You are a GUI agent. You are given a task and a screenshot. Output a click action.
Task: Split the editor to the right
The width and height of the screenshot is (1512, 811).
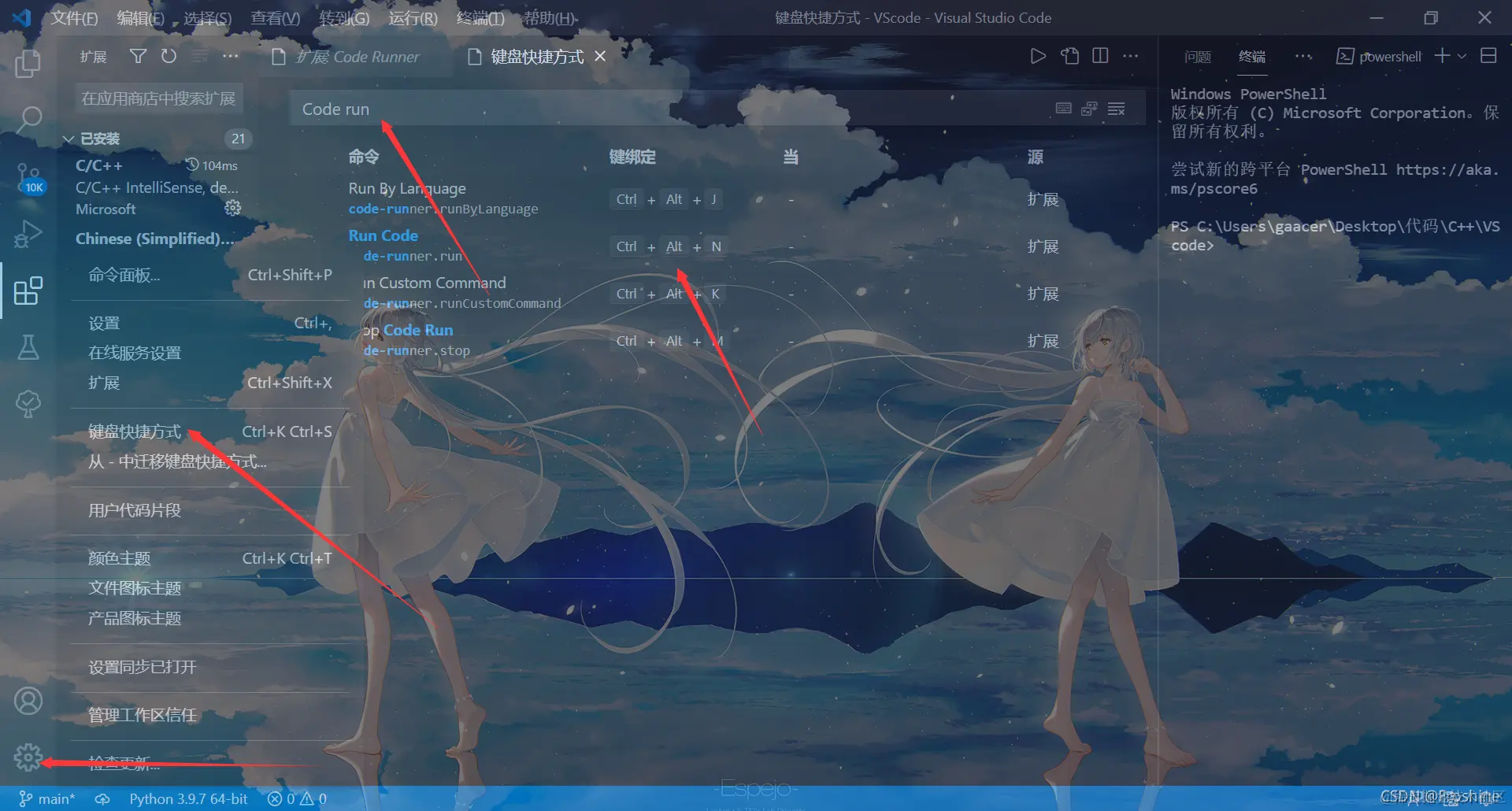pos(1100,56)
